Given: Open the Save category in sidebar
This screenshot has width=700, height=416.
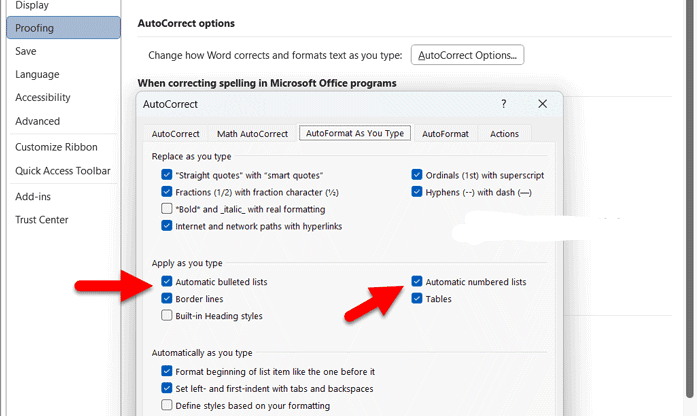Looking at the screenshot, I should [26, 51].
